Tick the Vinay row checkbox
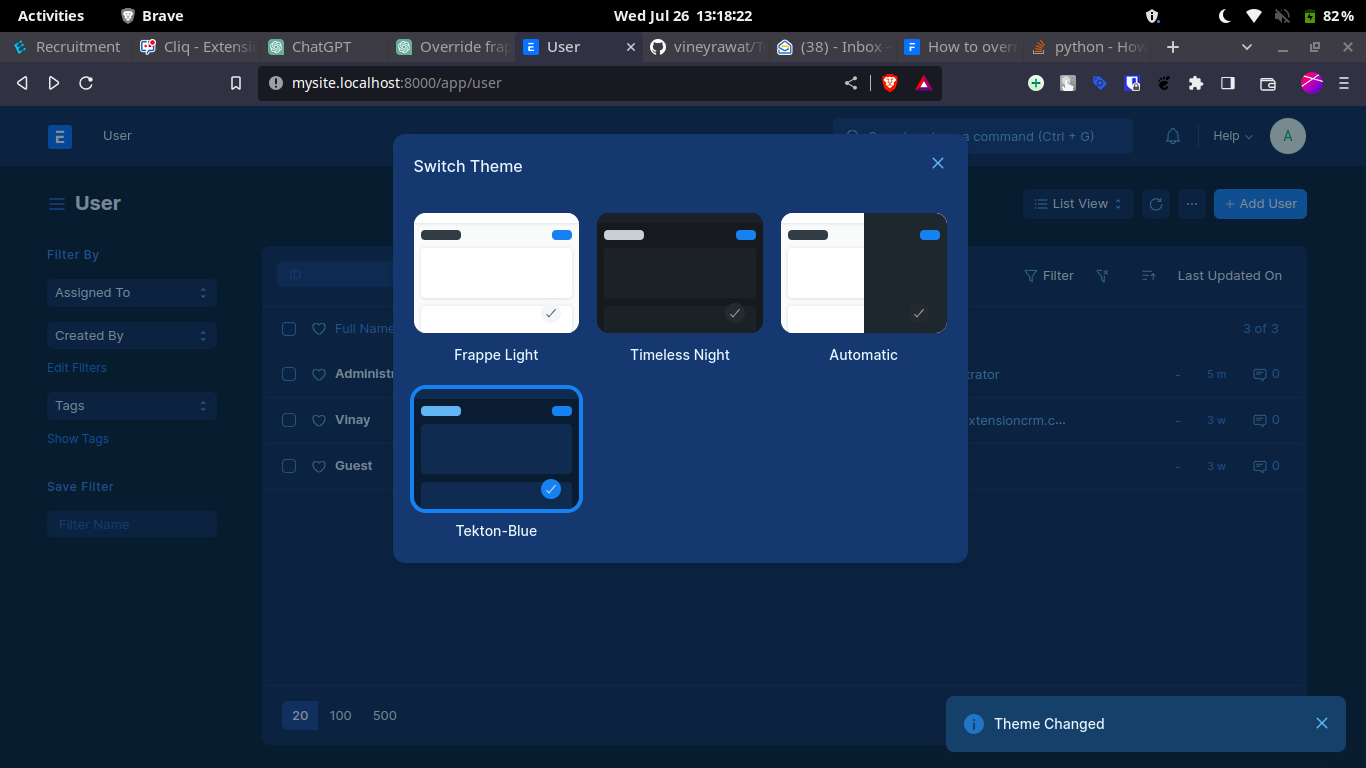The height and width of the screenshot is (768, 1366). click(289, 420)
